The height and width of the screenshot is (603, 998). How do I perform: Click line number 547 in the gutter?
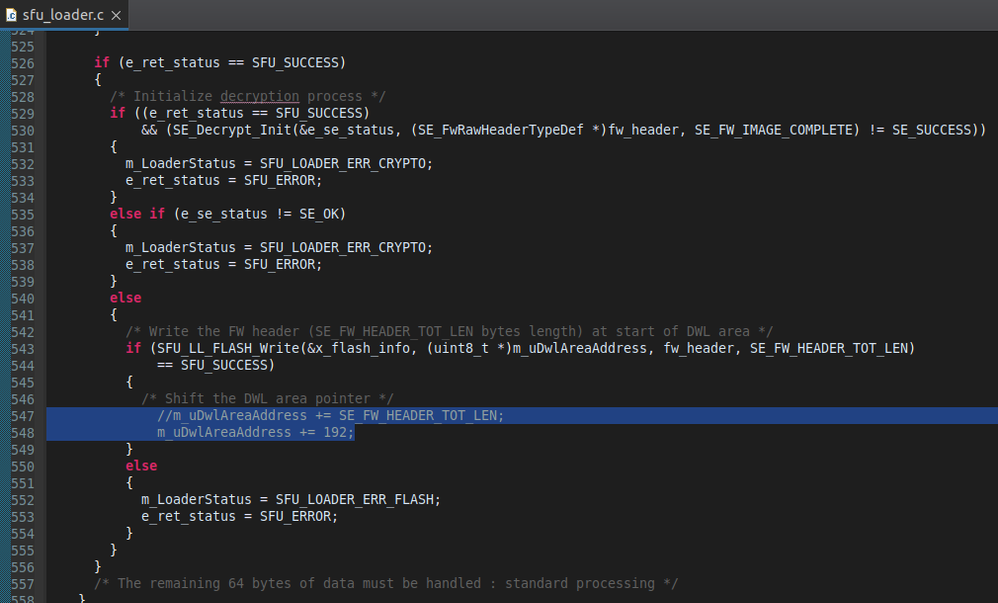(x=22, y=415)
